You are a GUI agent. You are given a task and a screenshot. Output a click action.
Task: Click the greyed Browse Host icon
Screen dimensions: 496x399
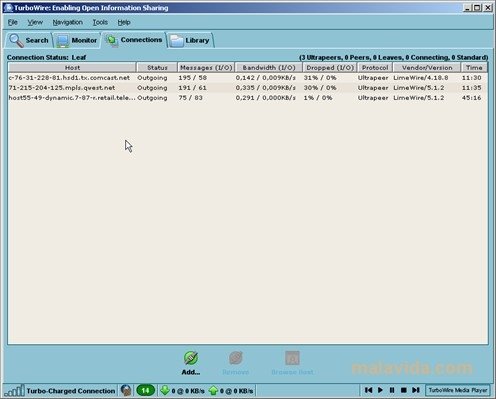292,358
